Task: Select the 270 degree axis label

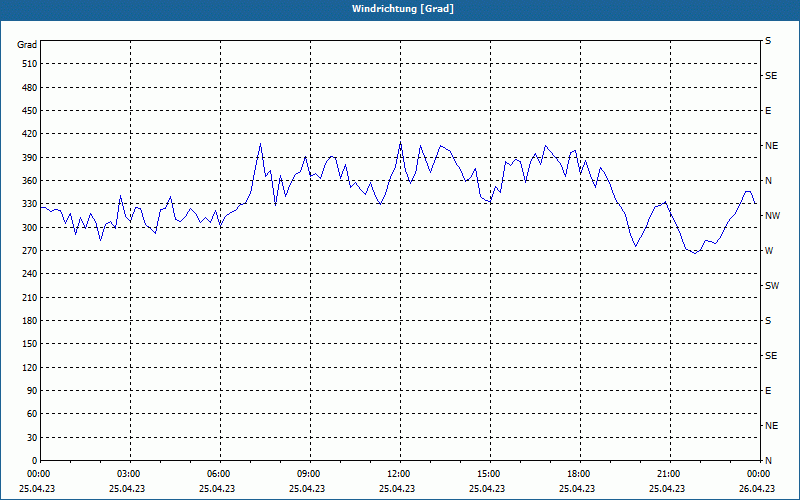Action: pos(29,251)
